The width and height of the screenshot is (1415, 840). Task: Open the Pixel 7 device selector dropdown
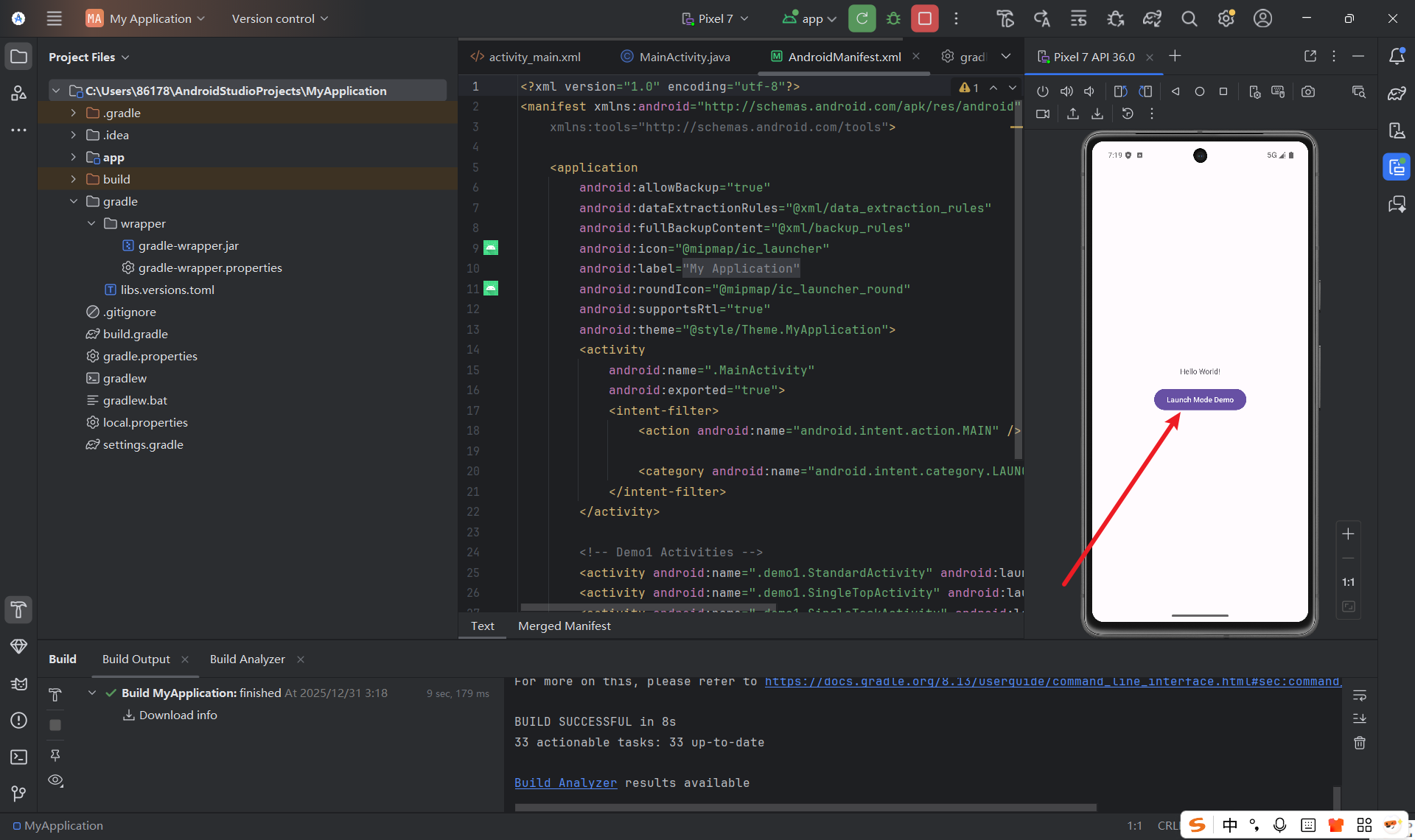tap(715, 18)
